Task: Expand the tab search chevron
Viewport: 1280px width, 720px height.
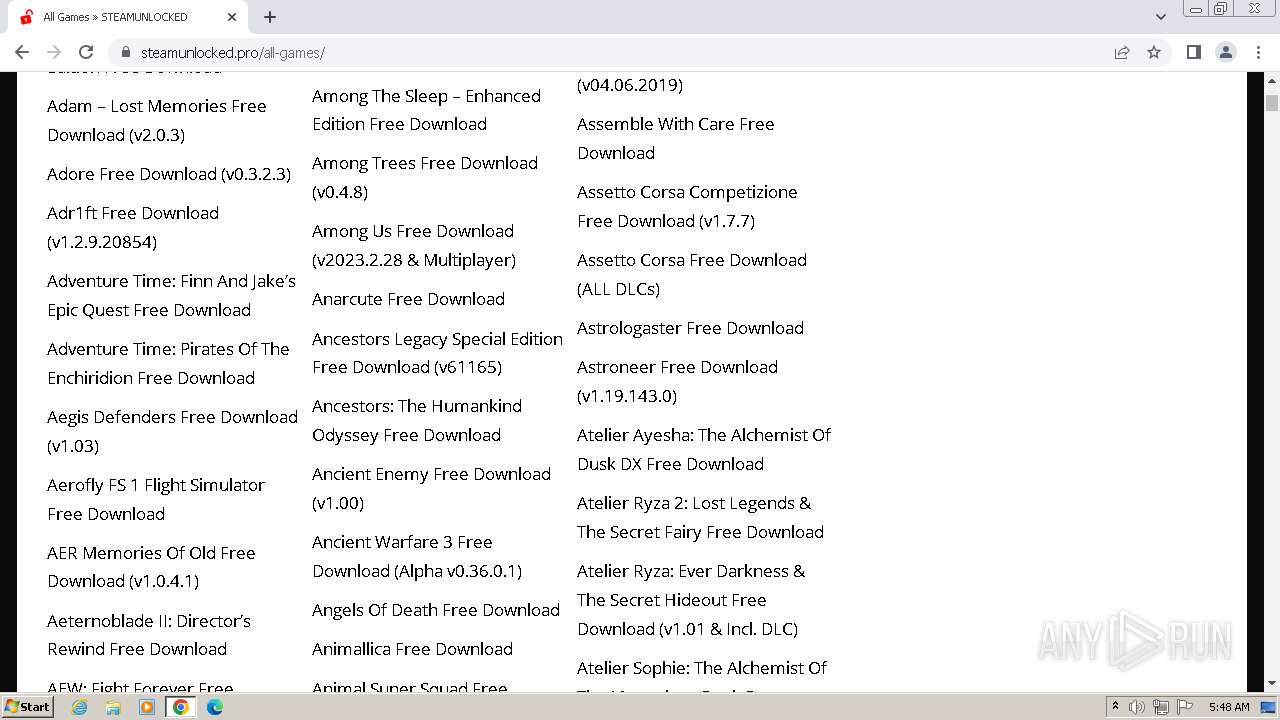Action: point(1160,17)
